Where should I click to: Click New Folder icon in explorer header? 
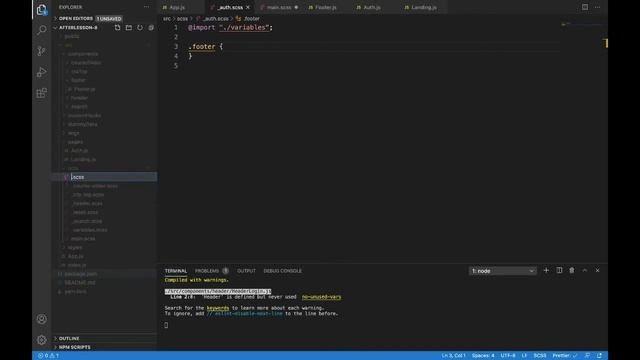tap(129, 27)
